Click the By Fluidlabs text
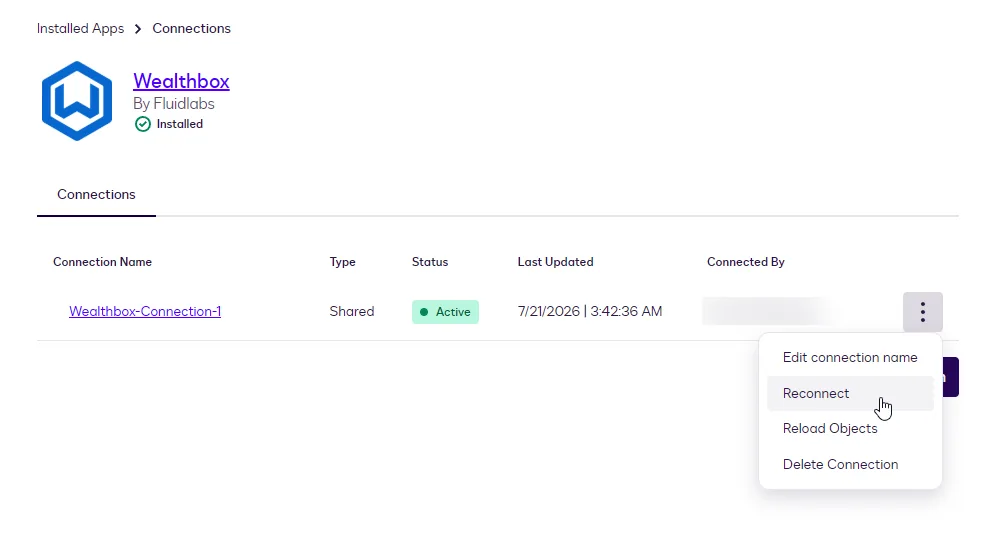Image resolution: width=986 pixels, height=554 pixels. pyautogui.click(x=174, y=103)
